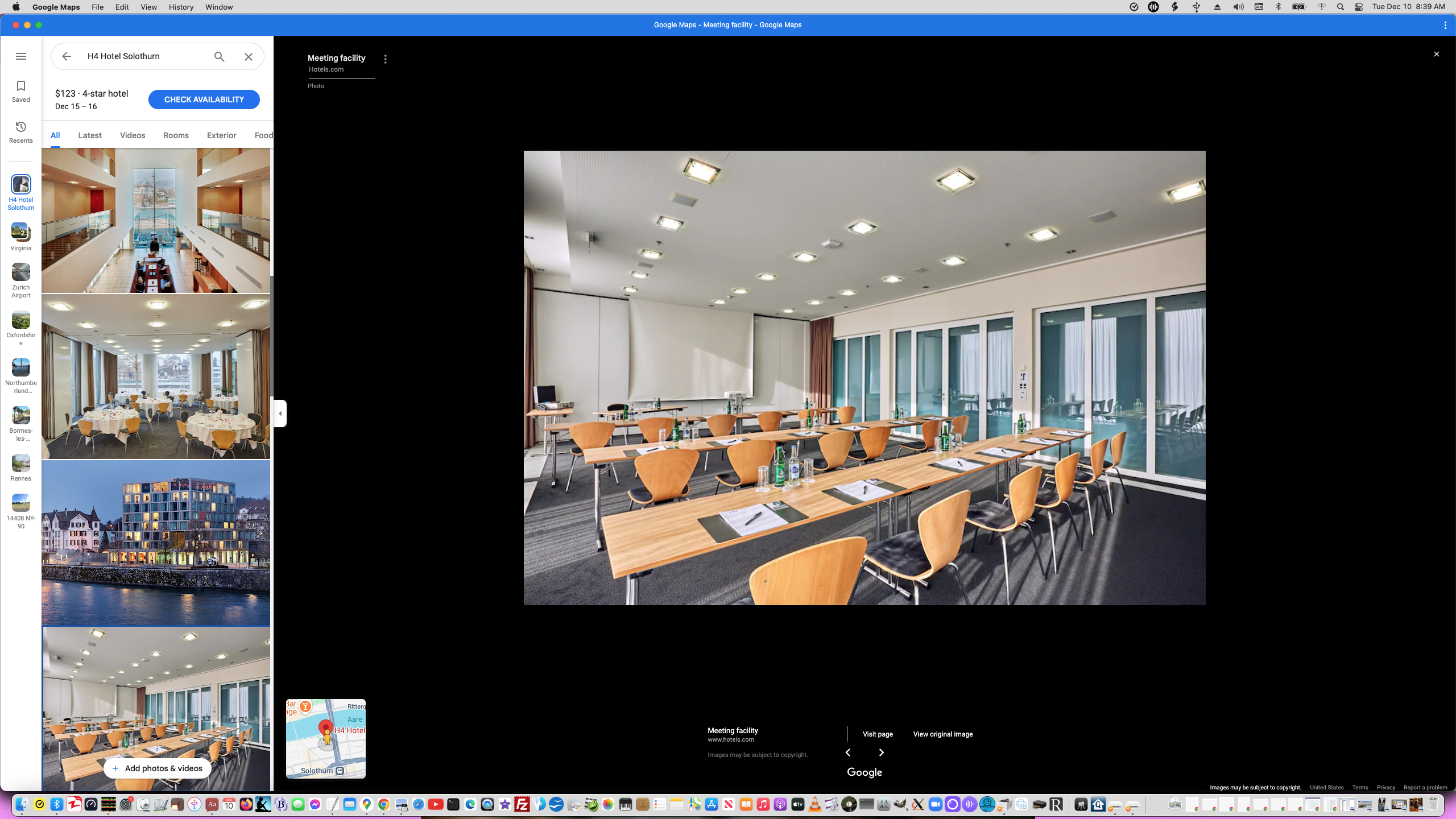The image size is (1456, 819).
Task: Show the next photo with the right arrow
Action: click(x=881, y=752)
